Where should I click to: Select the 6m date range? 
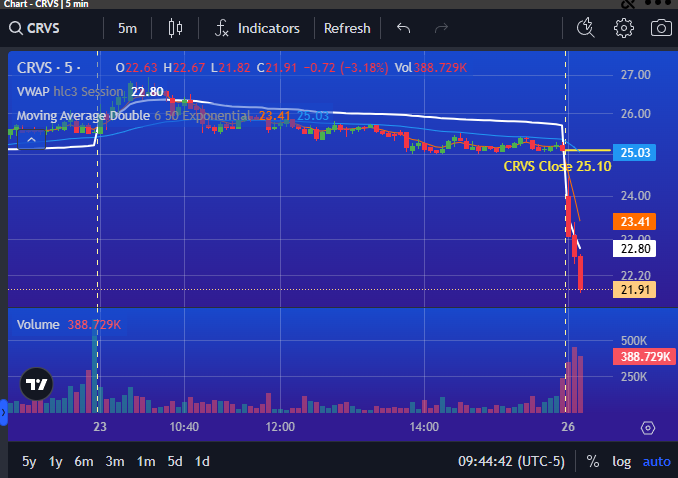(x=83, y=462)
